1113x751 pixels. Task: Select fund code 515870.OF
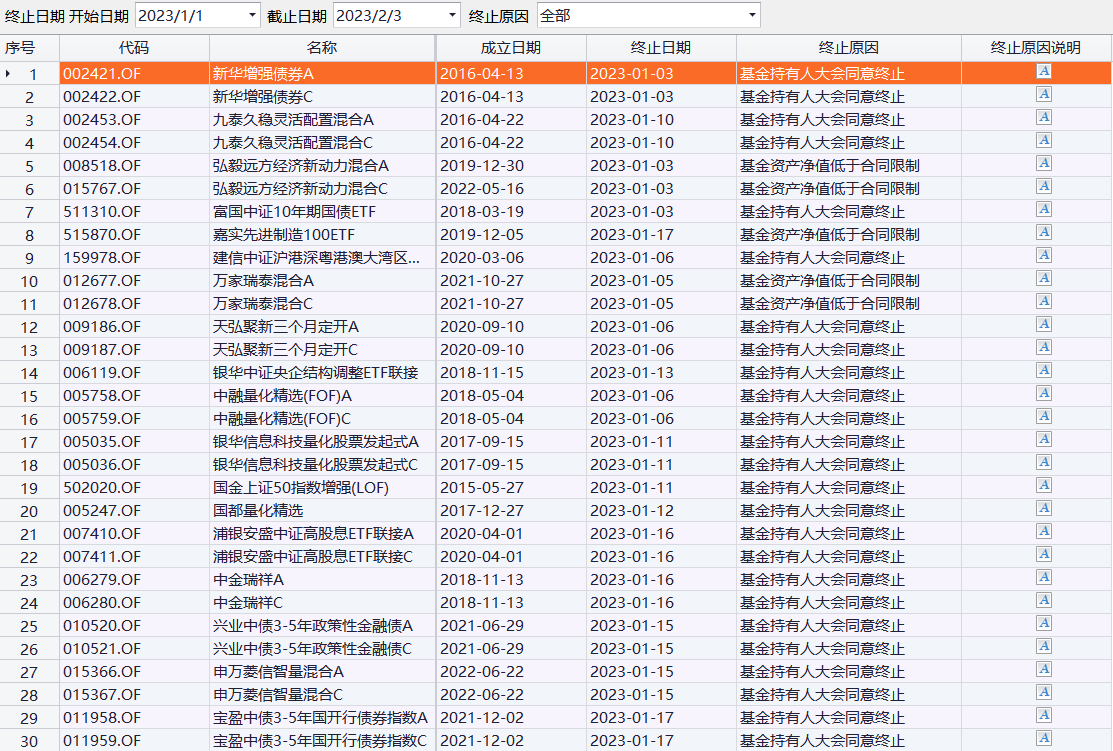102,234
